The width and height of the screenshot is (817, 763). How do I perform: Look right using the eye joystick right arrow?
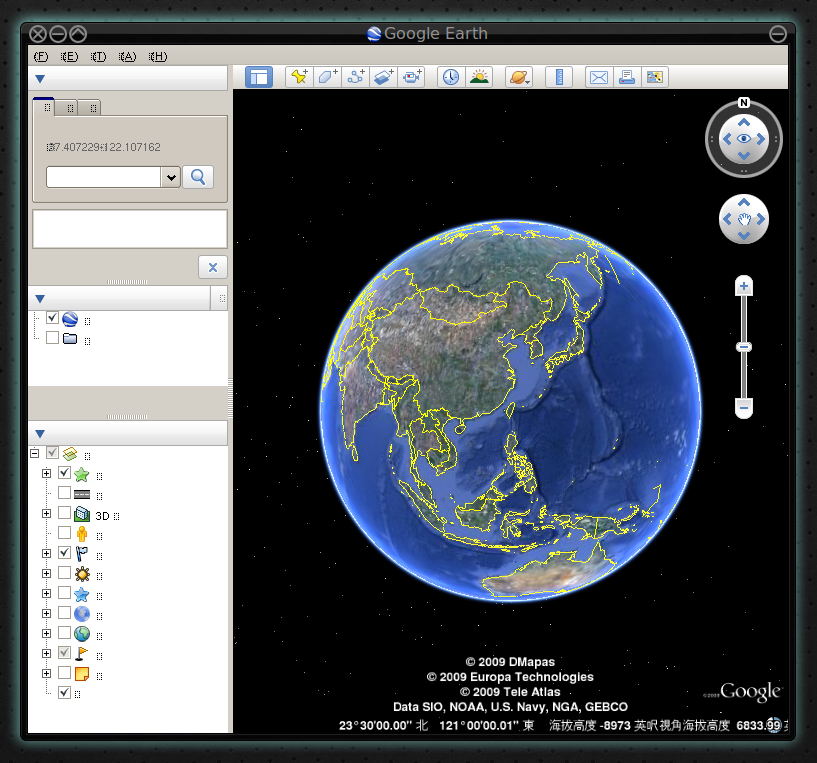click(761, 139)
